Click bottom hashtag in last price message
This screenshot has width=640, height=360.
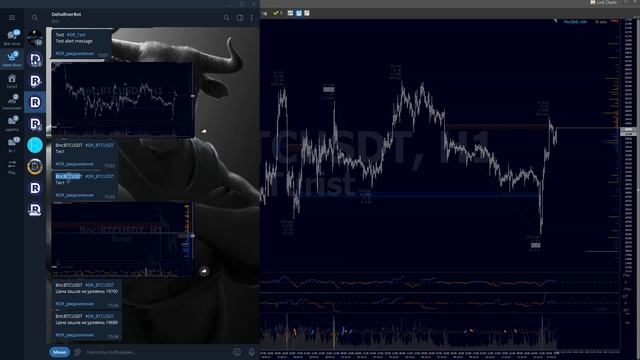[x=74, y=335]
